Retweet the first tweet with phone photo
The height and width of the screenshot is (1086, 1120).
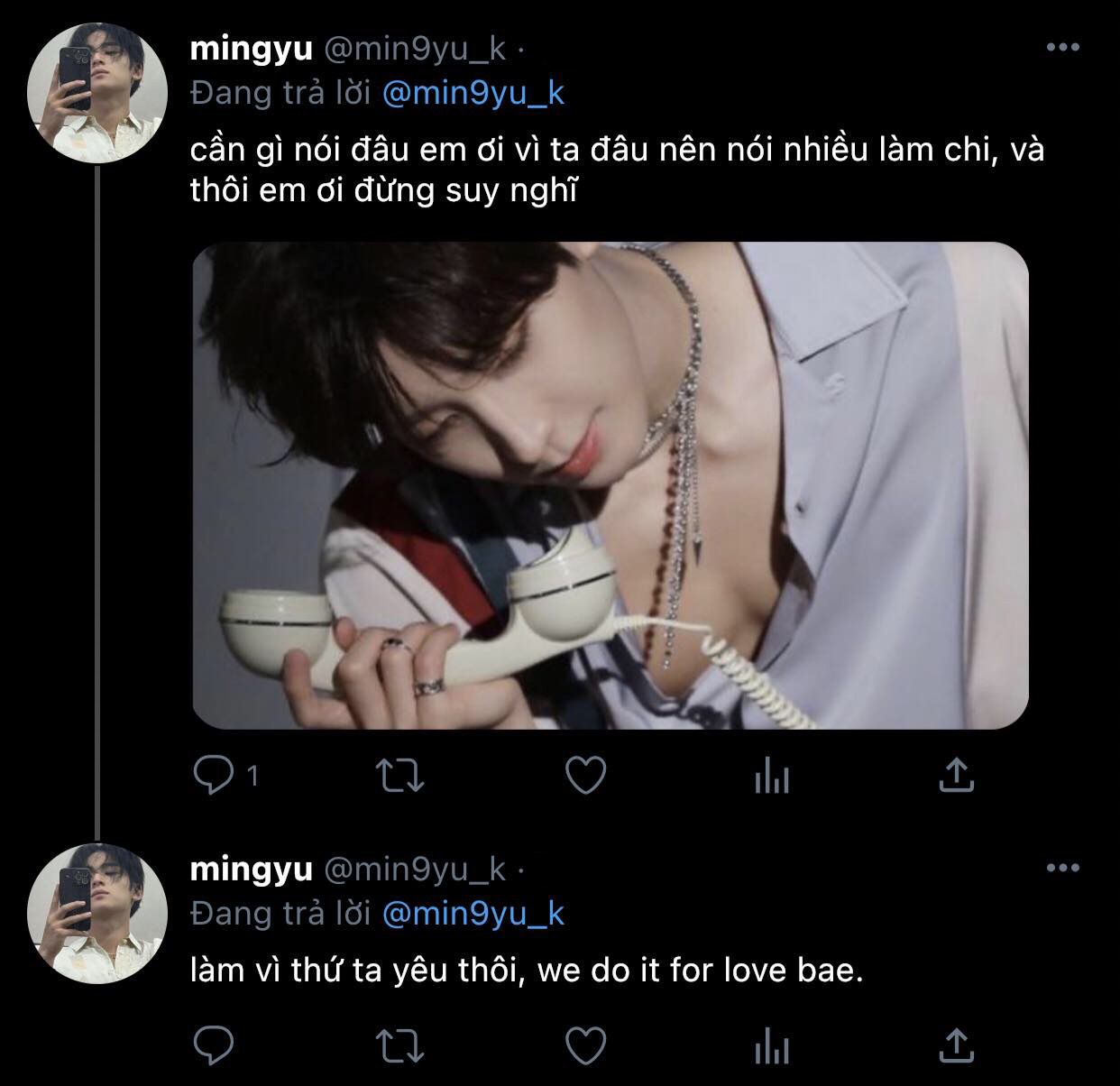399,775
